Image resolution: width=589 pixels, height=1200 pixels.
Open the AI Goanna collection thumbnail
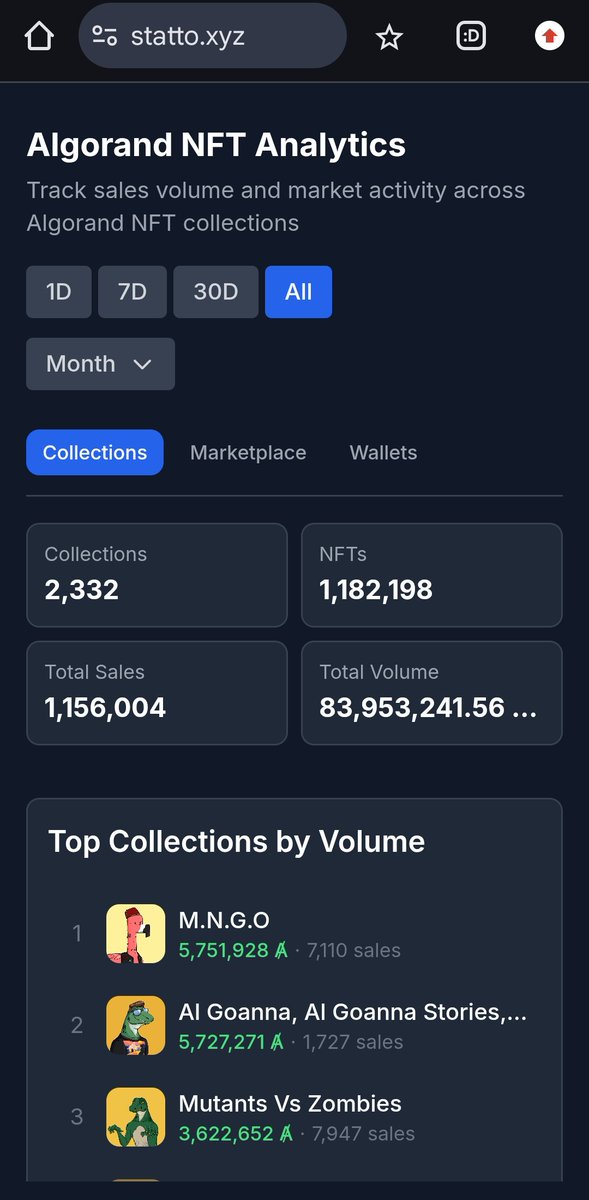[136, 1025]
